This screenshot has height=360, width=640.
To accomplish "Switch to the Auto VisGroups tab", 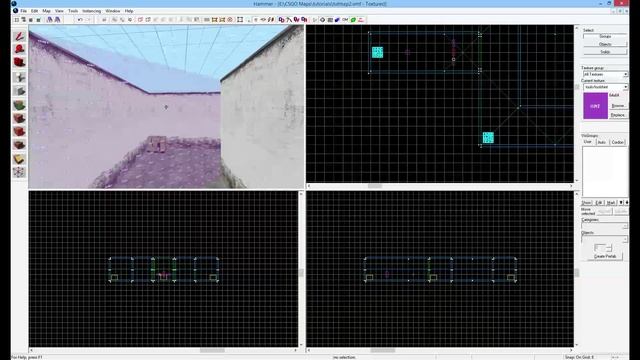I will click(602, 142).
